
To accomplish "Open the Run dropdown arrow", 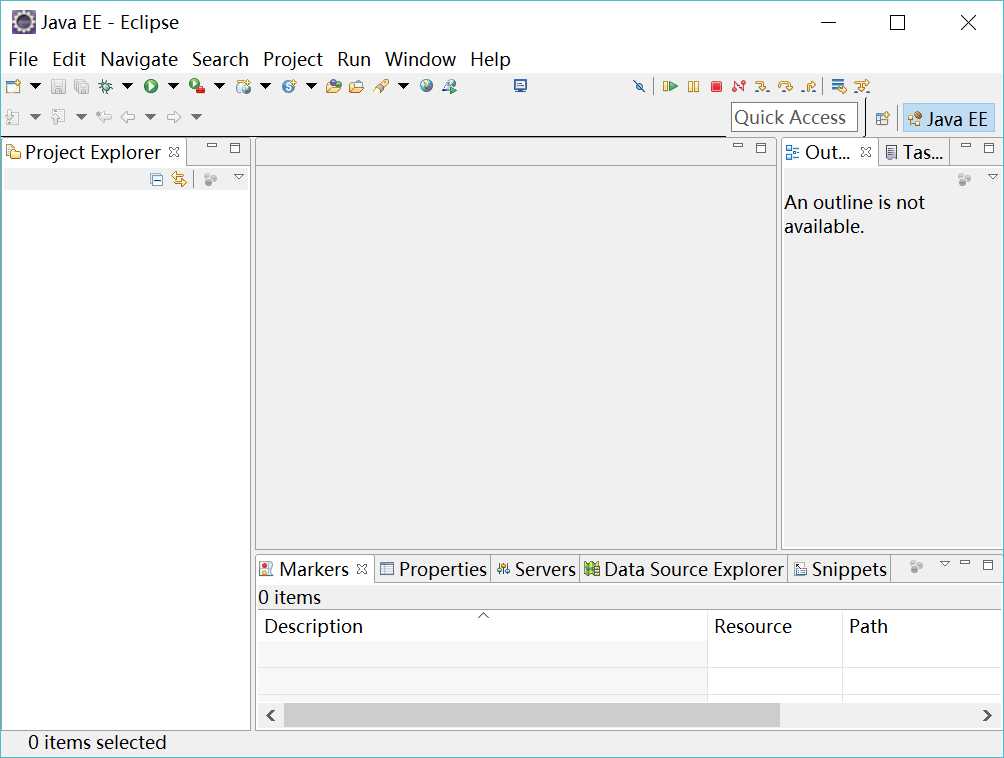I will tap(173, 86).
